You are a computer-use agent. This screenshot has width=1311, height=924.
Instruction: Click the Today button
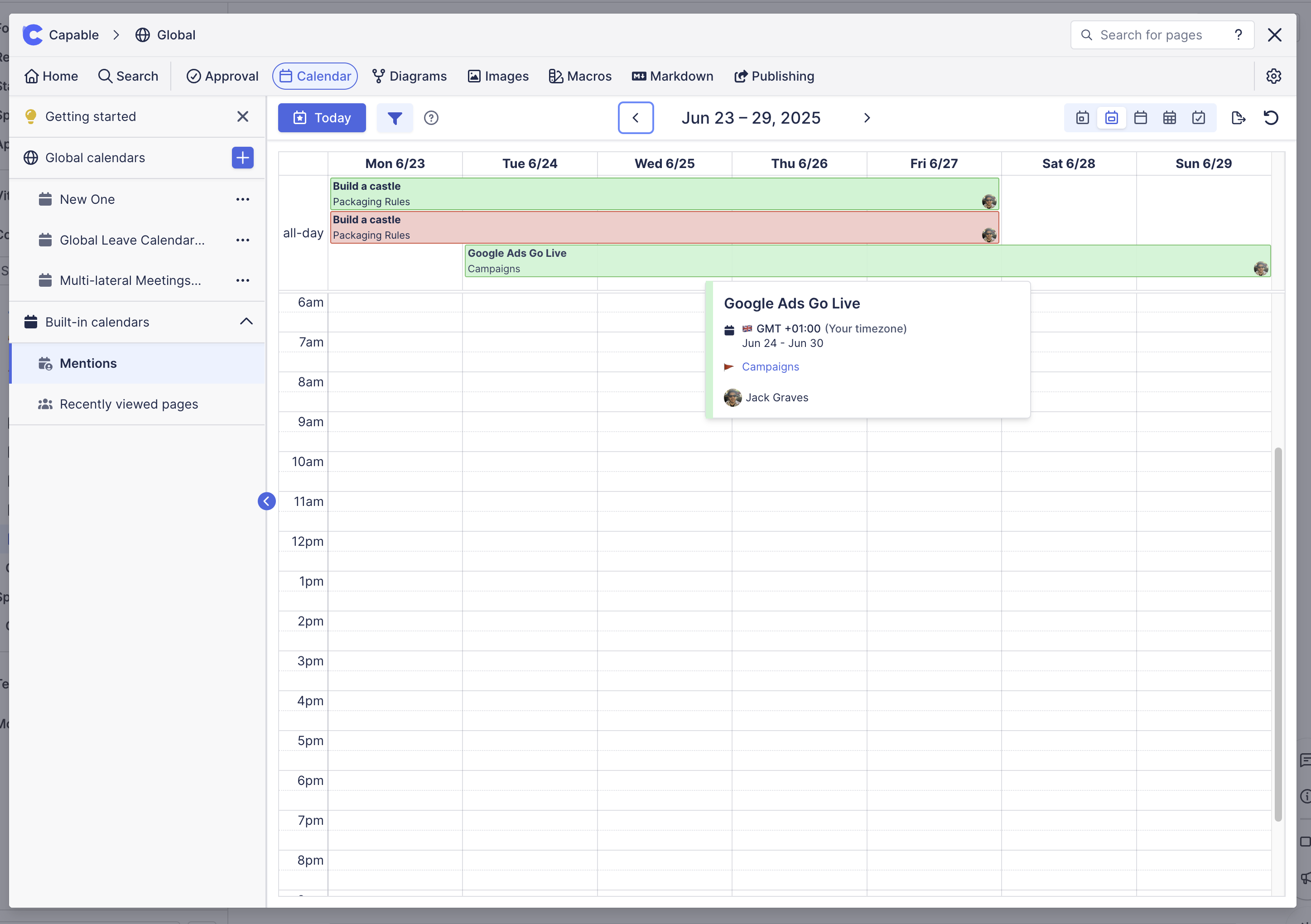(x=322, y=118)
